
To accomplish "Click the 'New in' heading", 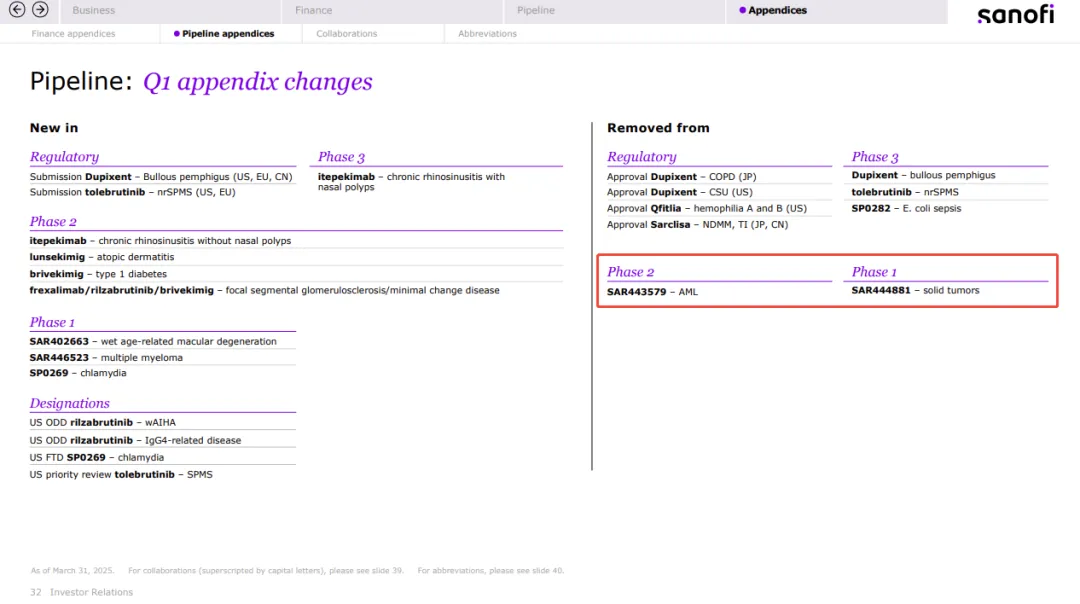I will 54,128.
